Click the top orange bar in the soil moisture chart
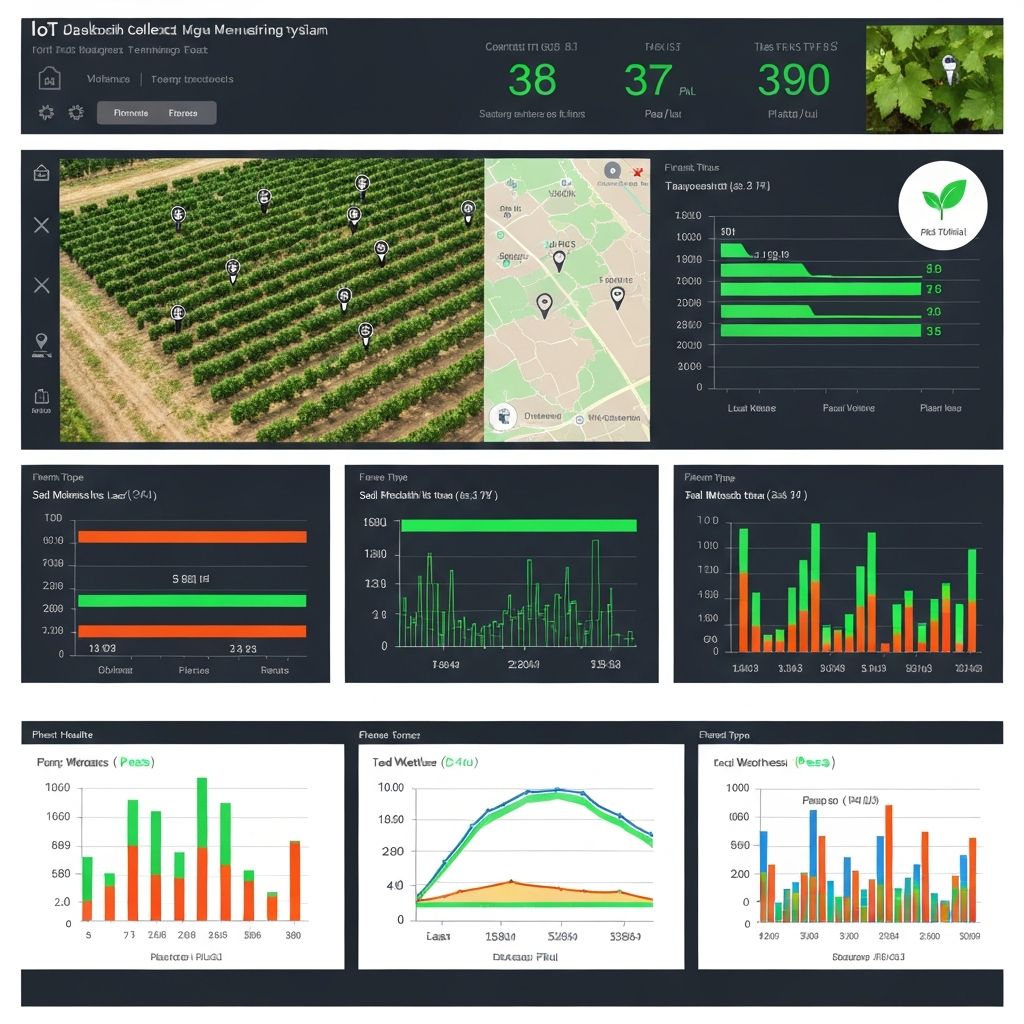This screenshot has width=1024, height=1024. point(192,537)
